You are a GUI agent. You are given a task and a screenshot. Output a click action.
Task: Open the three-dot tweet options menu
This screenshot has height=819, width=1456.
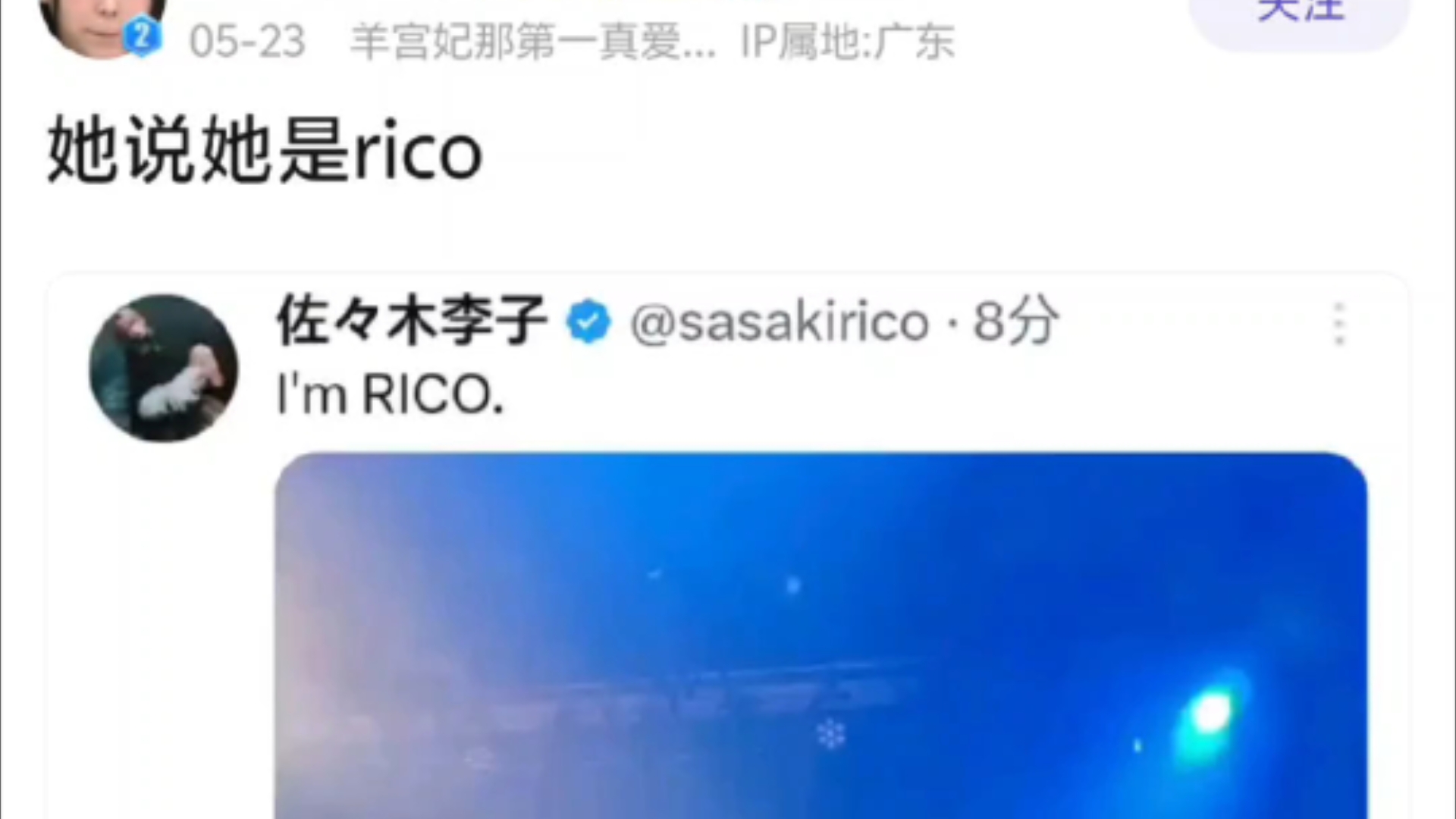[x=1339, y=324]
